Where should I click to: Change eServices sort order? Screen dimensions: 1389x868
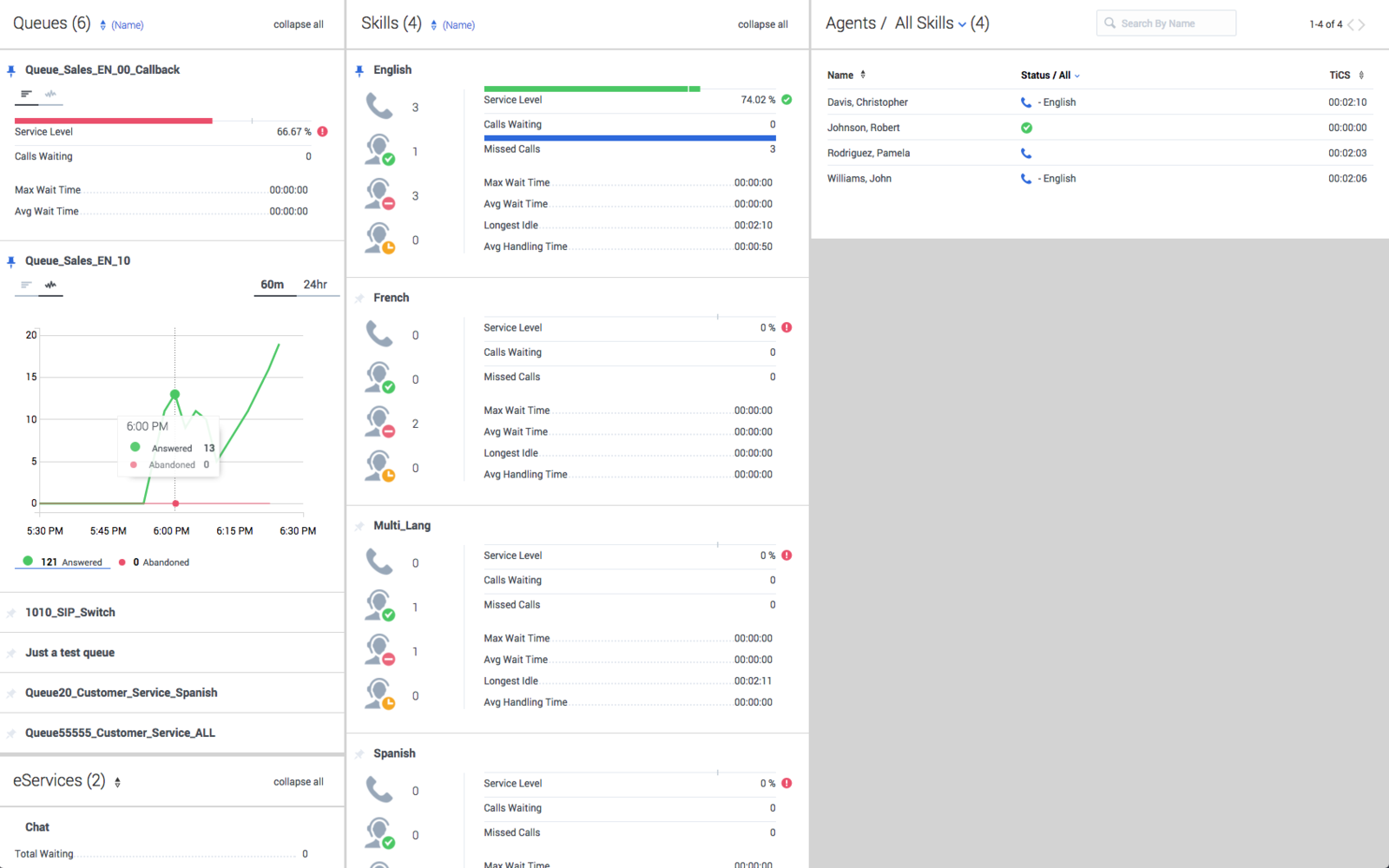[117, 782]
